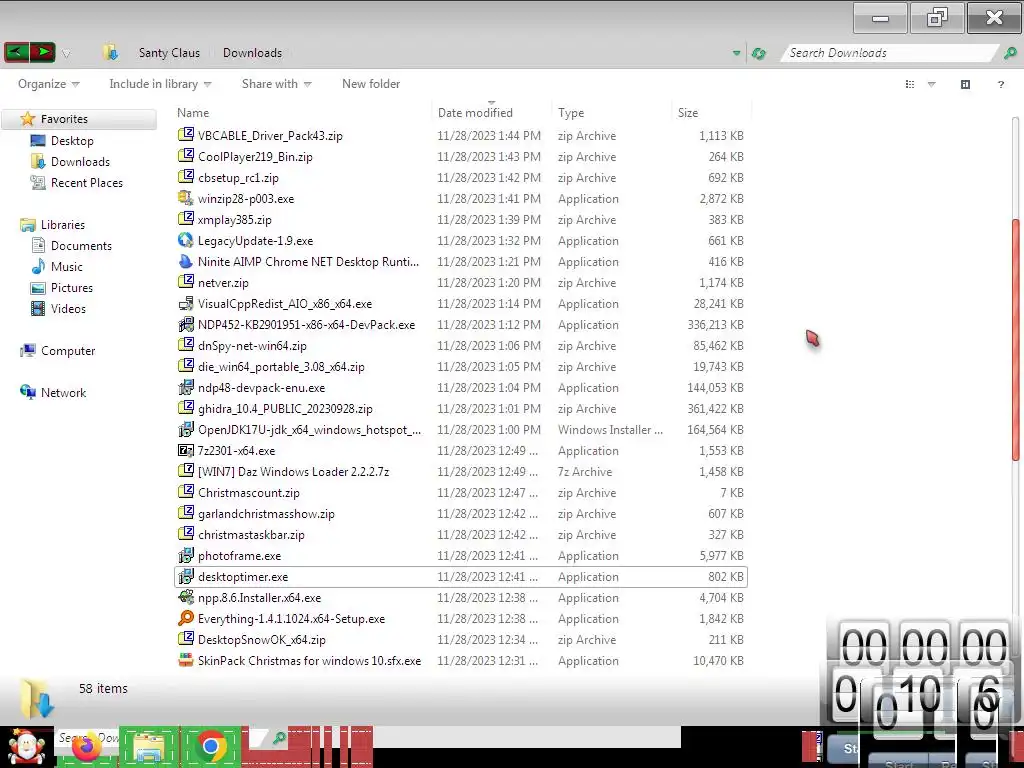Screen dimensions: 1024x768
Task: Select the photoframe.exe icon
Action: pyautogui.click(x=186, y=555)
